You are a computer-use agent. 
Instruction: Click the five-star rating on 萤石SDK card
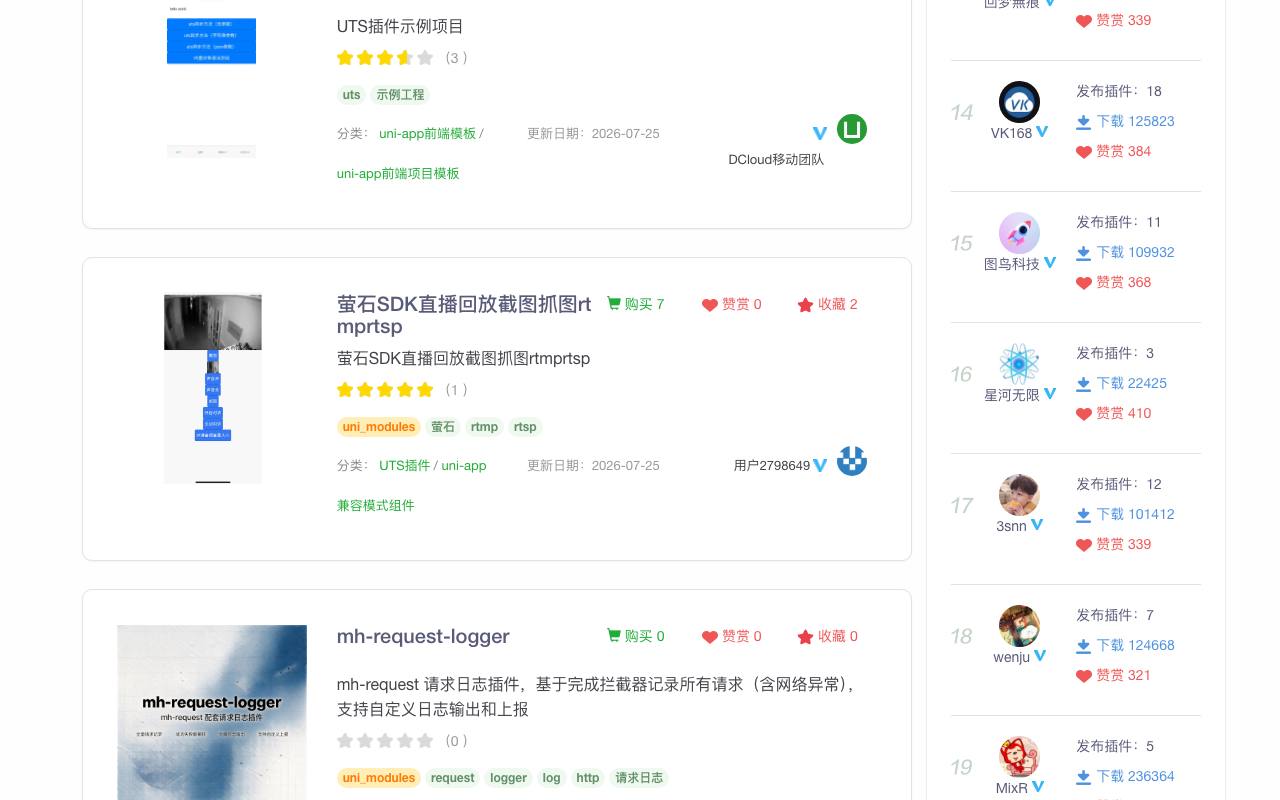pos(385,390)
